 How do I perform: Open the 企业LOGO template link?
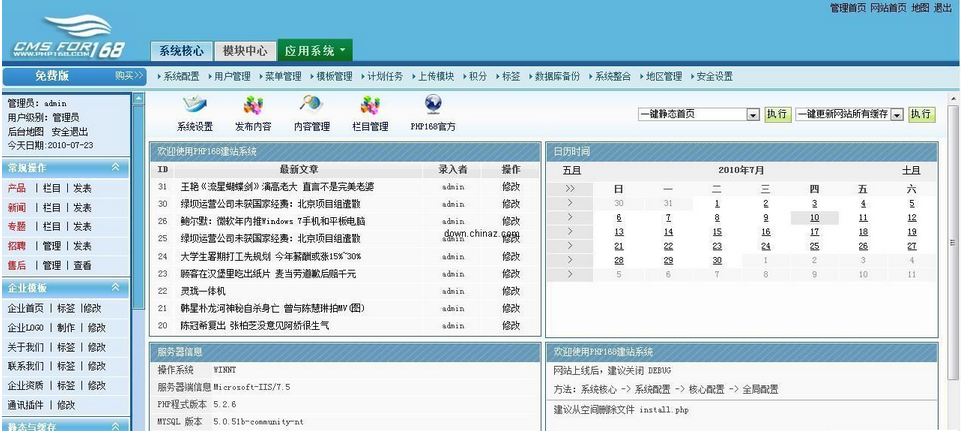click(26, 327)
